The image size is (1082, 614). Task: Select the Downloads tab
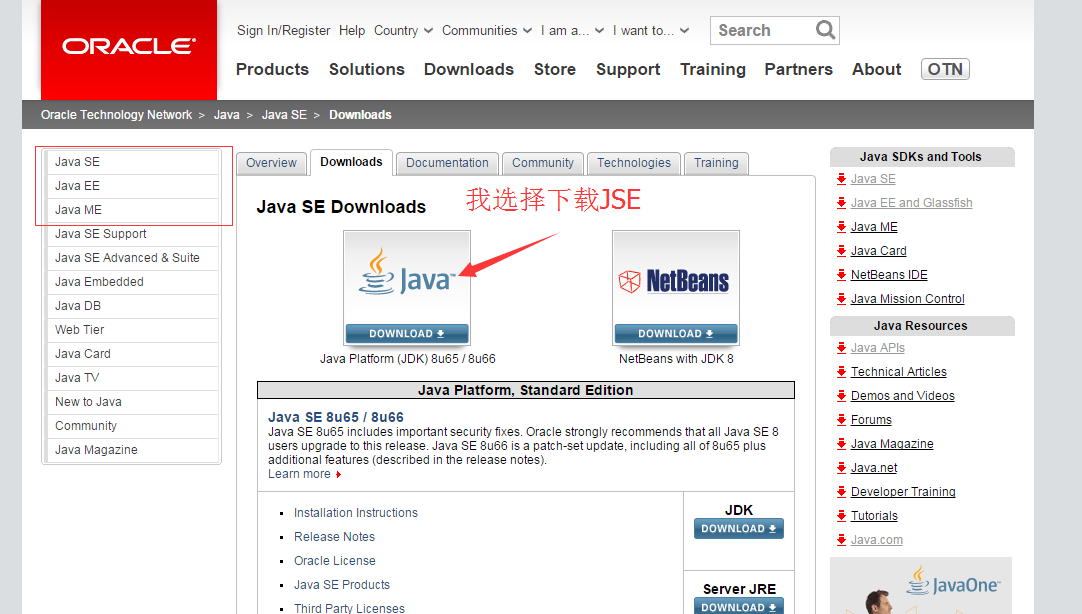coord(351,162)
